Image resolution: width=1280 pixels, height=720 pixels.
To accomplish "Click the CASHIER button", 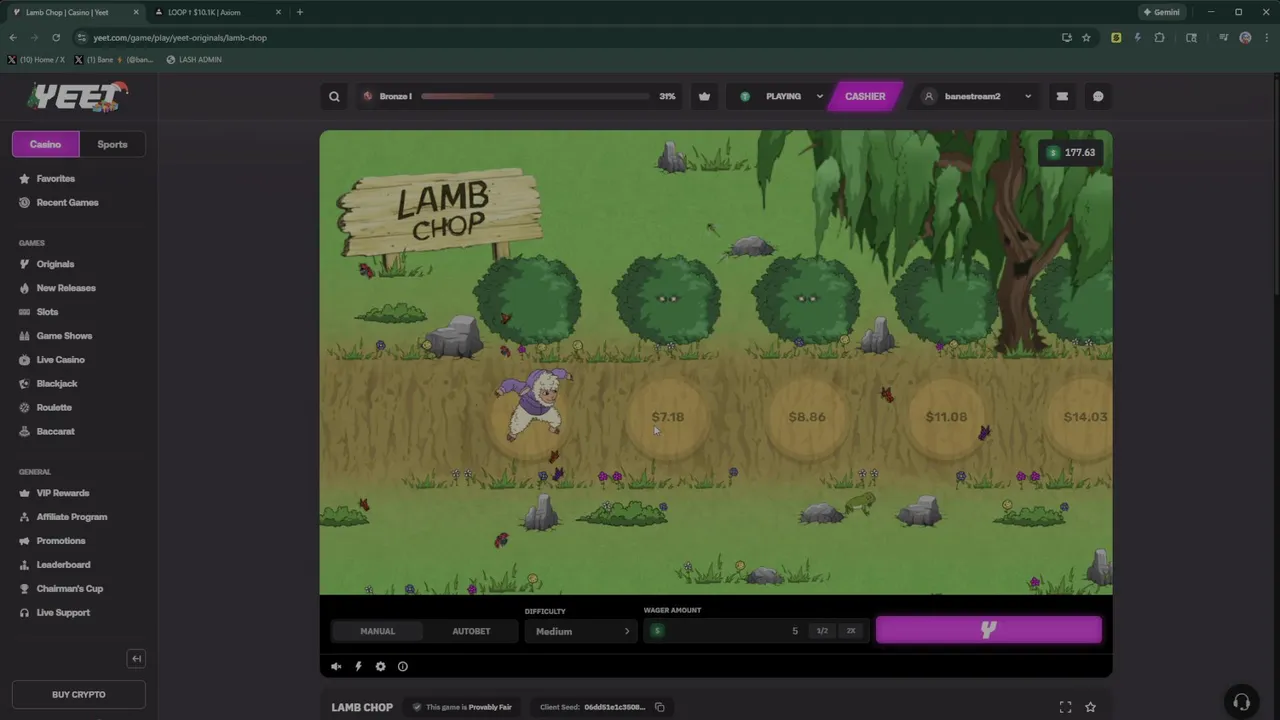I will 865,97.
